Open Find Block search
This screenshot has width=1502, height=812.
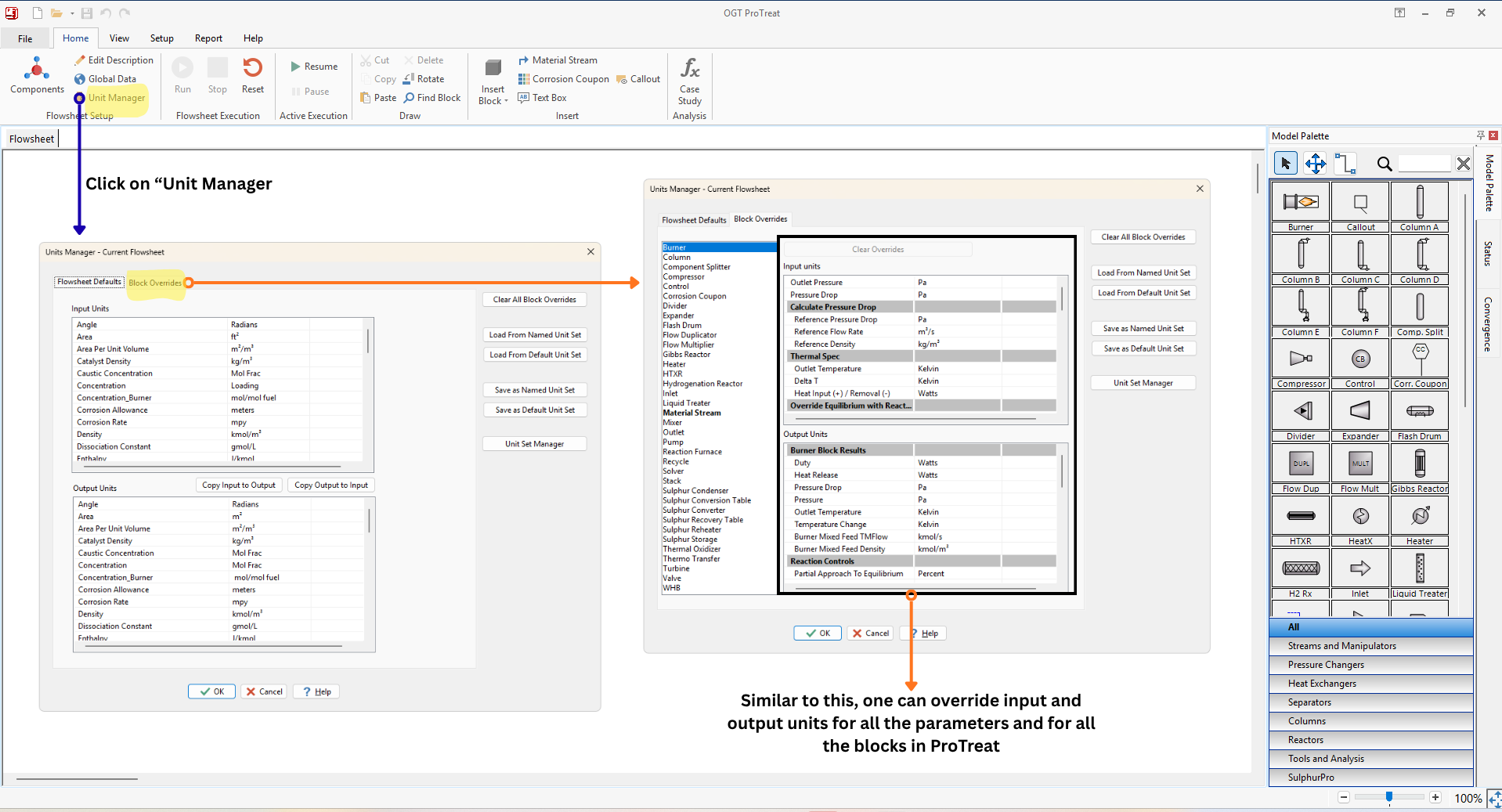(x=432, y=98)
